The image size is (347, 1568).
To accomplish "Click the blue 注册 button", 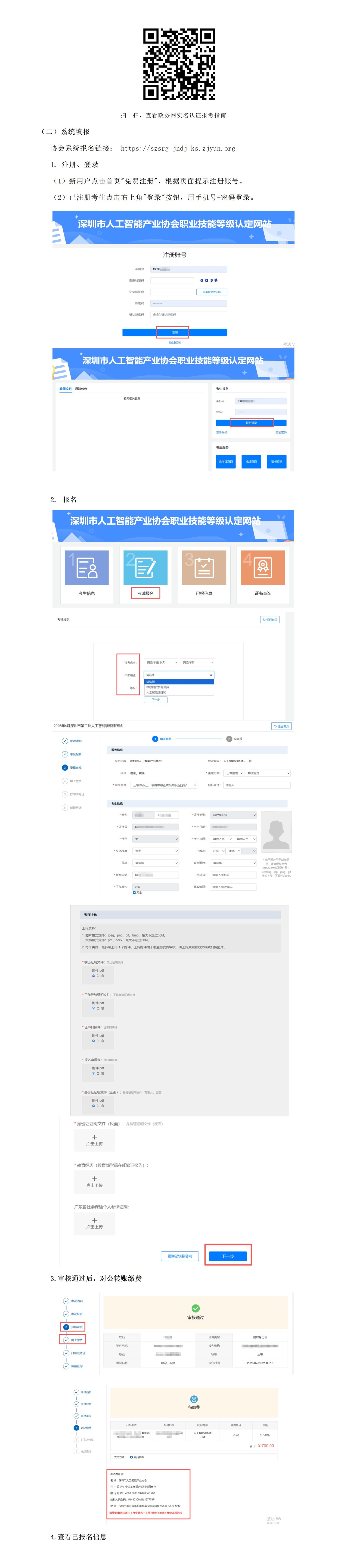I will (x=175, y=332).
